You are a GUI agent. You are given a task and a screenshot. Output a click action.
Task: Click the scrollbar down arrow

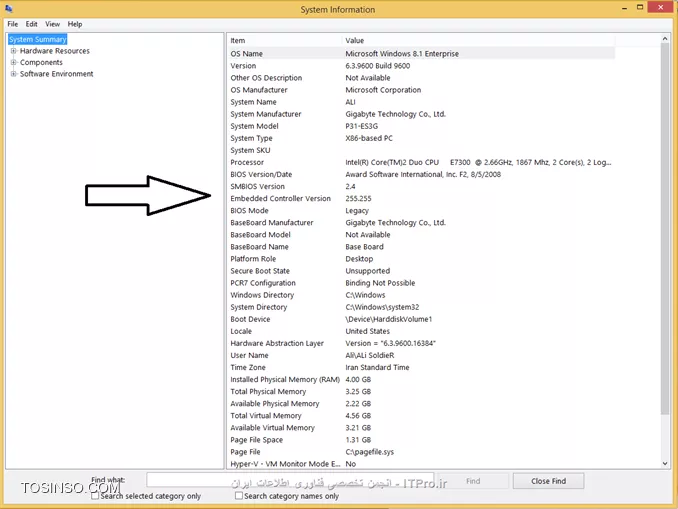[x=665, y=464]
